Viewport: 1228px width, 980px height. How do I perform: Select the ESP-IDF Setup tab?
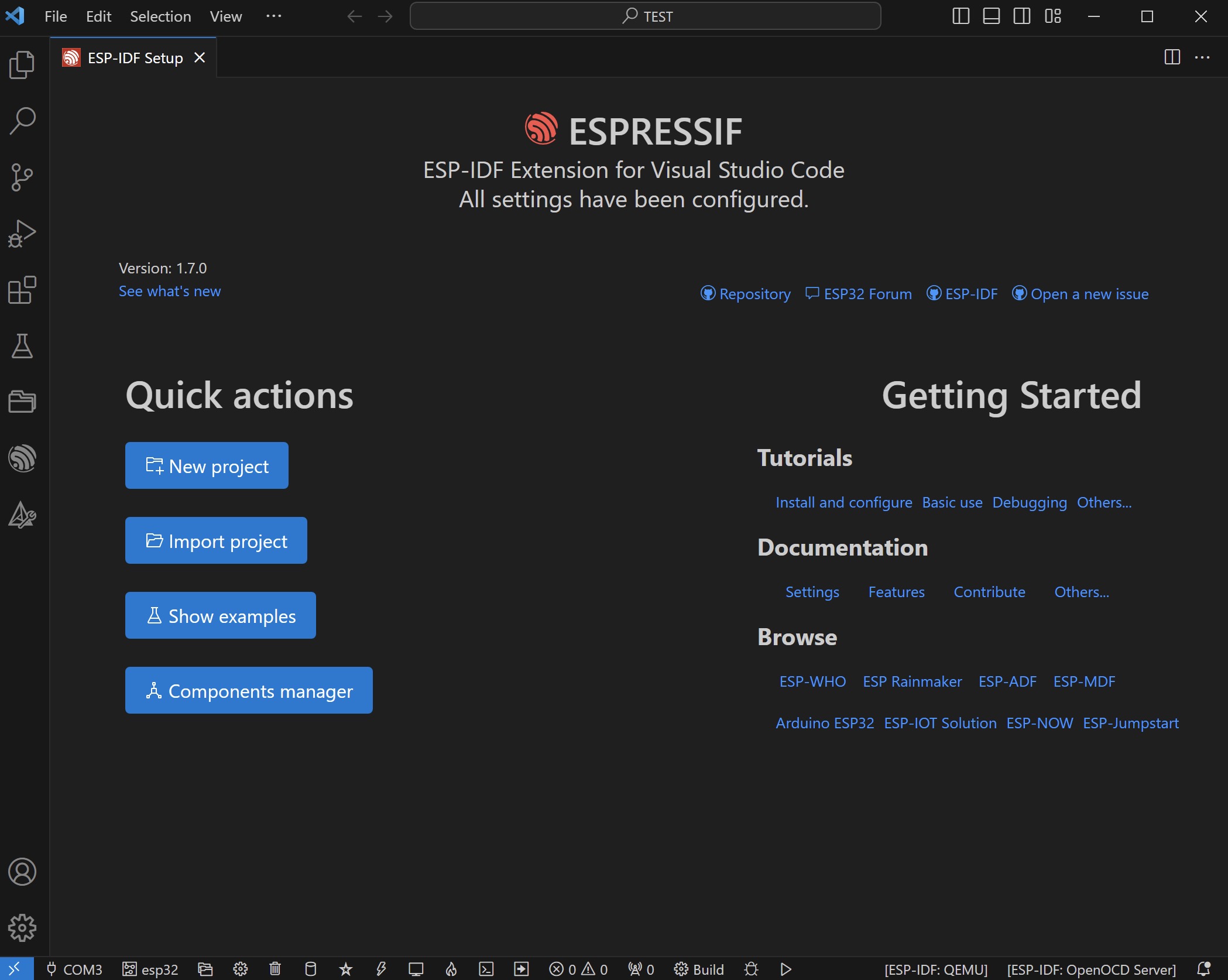[x=135, y=57]
